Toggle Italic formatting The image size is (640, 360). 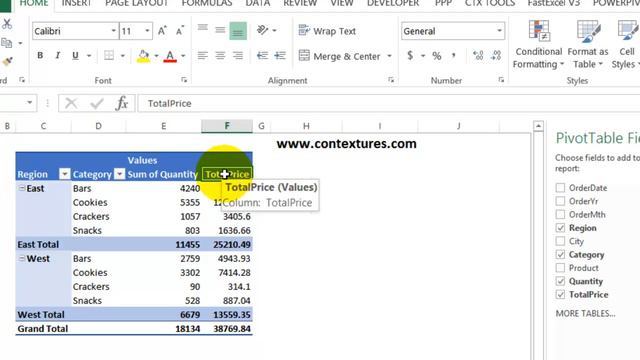[58, 55]
